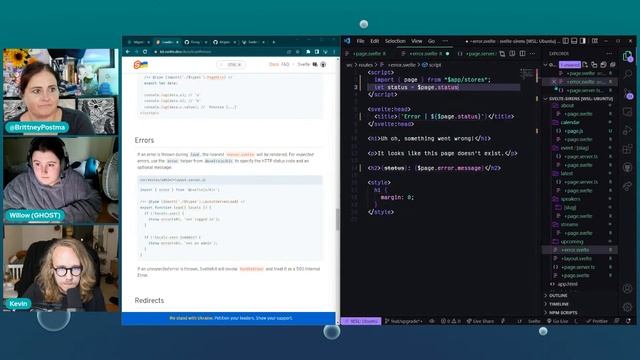Image resolution: width=640 pixels, height=360 pixels.
Task: Click the feat/upgrade branch in status bar
Action: coord(404,321)
